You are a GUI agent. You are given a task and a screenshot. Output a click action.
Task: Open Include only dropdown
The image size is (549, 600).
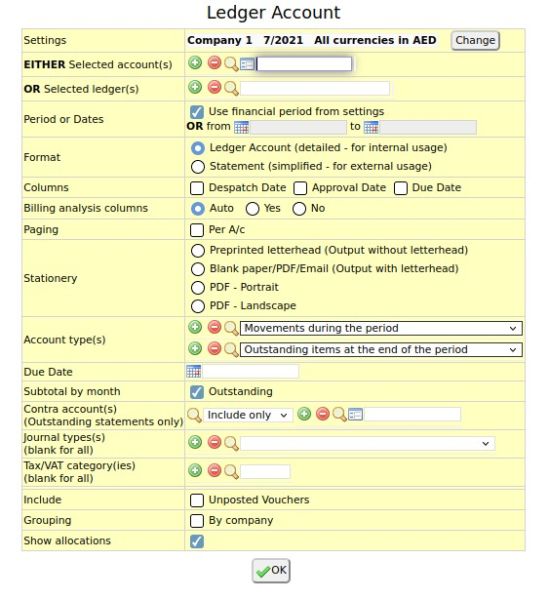[x=248, y=415]
